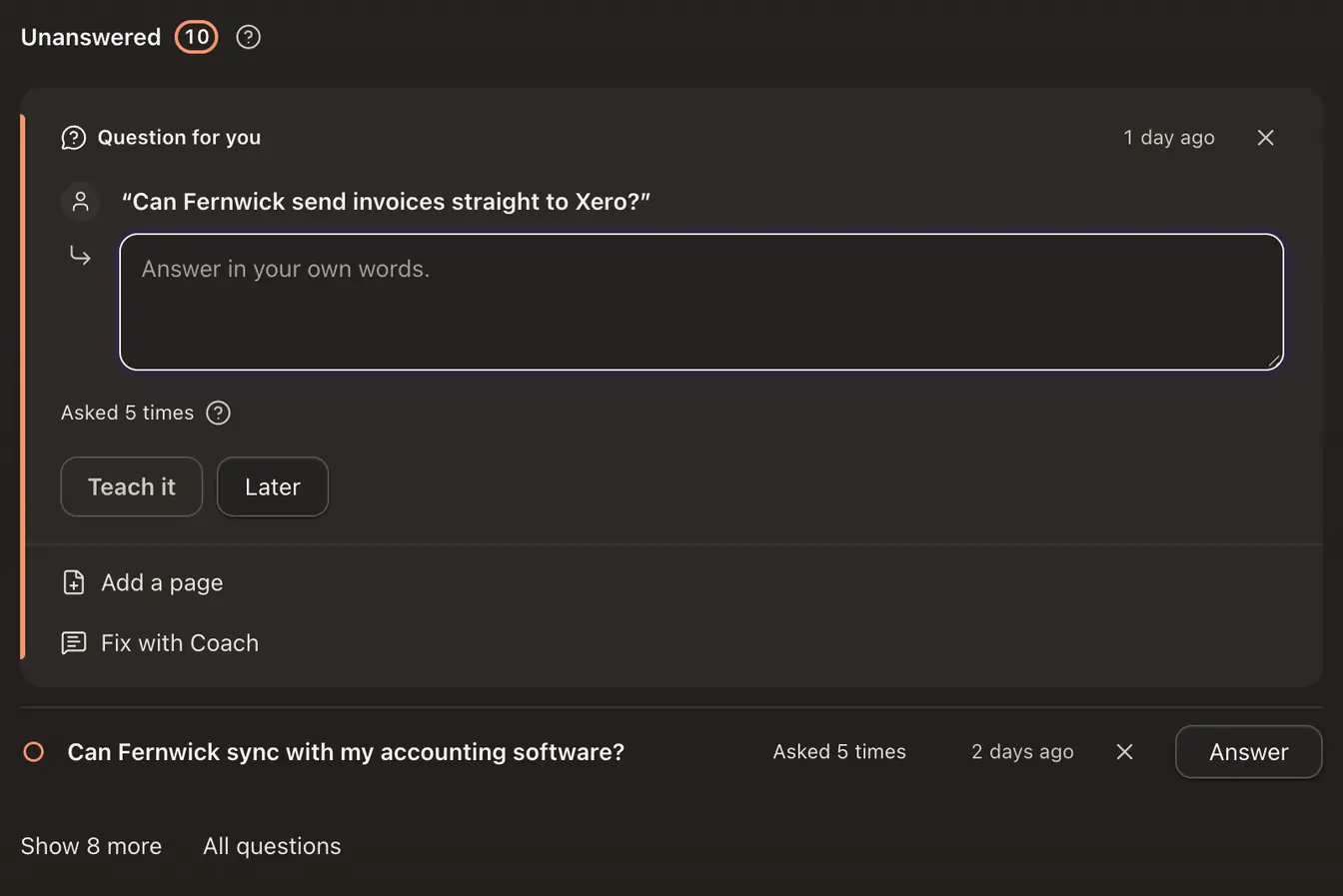
Task: Click the resize handle of the answer box
Action: click(1274, 361)
